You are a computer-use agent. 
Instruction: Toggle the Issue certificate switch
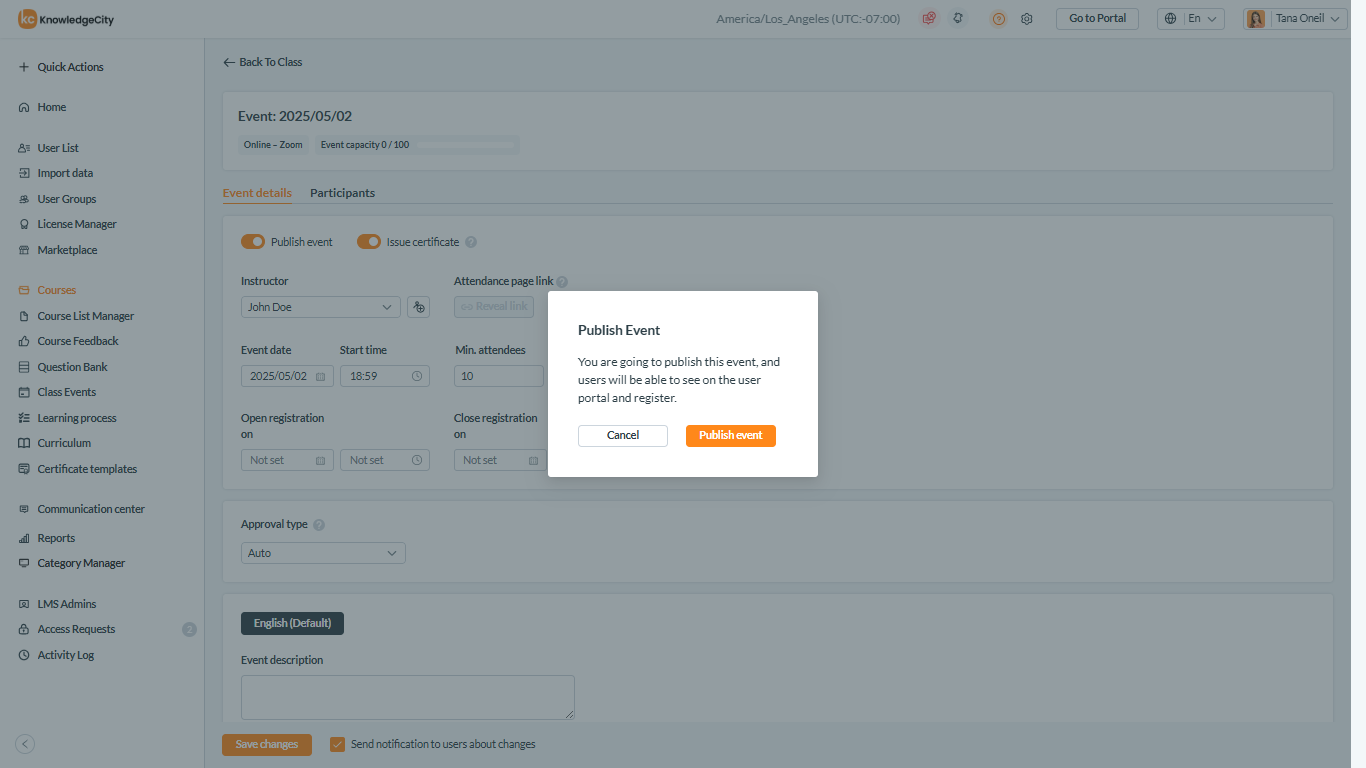tap(369, 242)
